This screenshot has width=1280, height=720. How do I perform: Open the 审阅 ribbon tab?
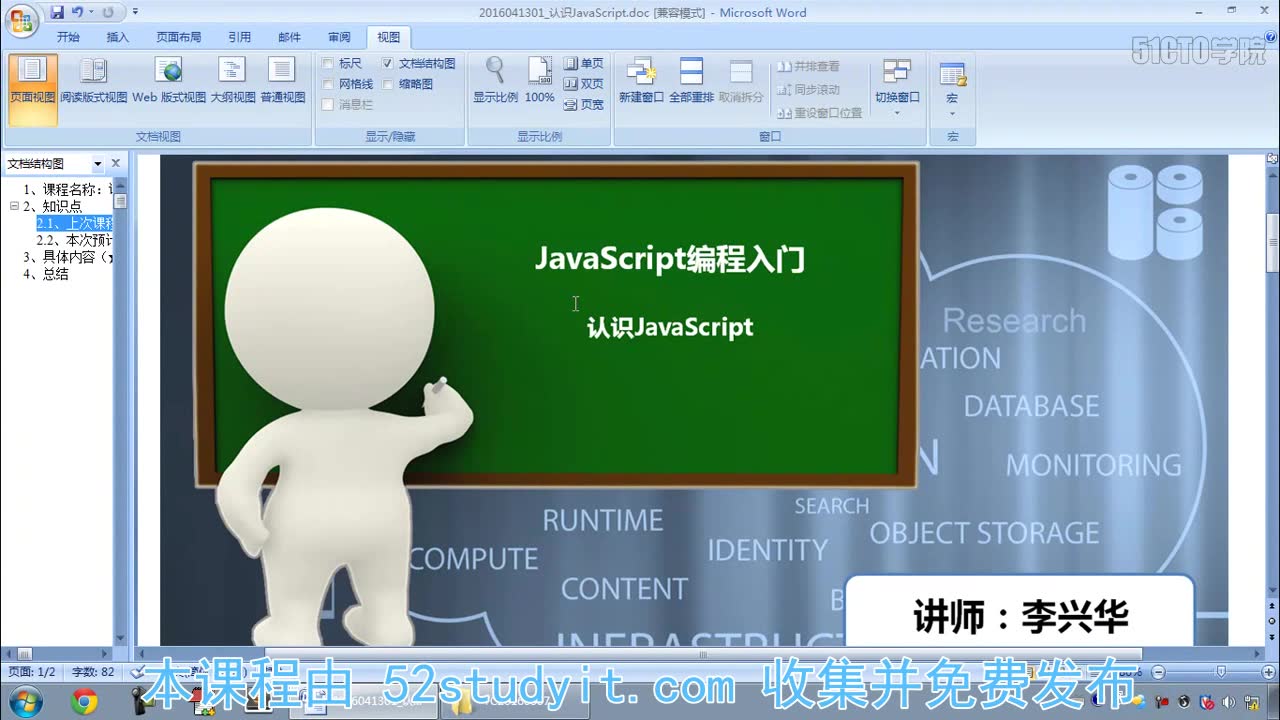click(340, 37)
